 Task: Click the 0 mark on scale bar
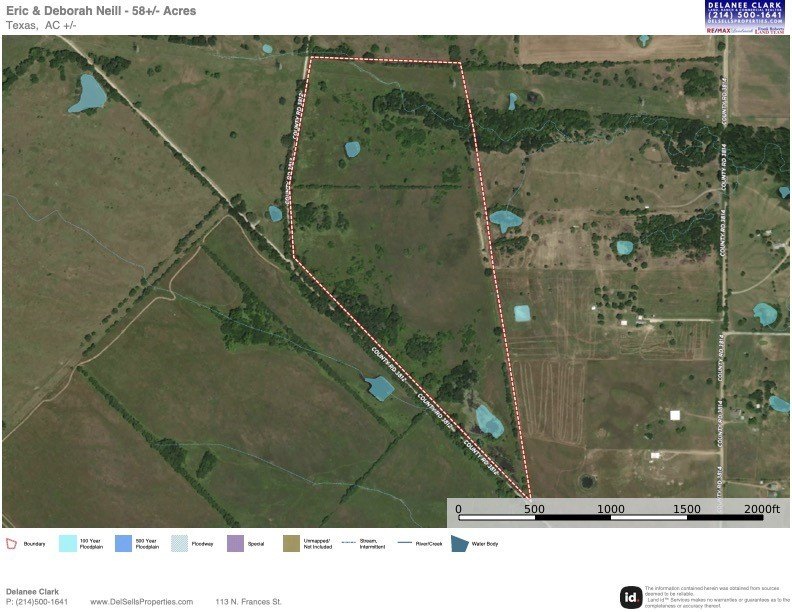coord(458,508)
